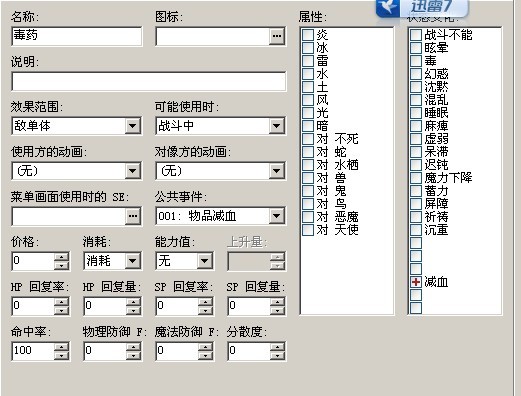
Task: Toggle the 雷 attribute checkbox
Action: pos(308,61)
